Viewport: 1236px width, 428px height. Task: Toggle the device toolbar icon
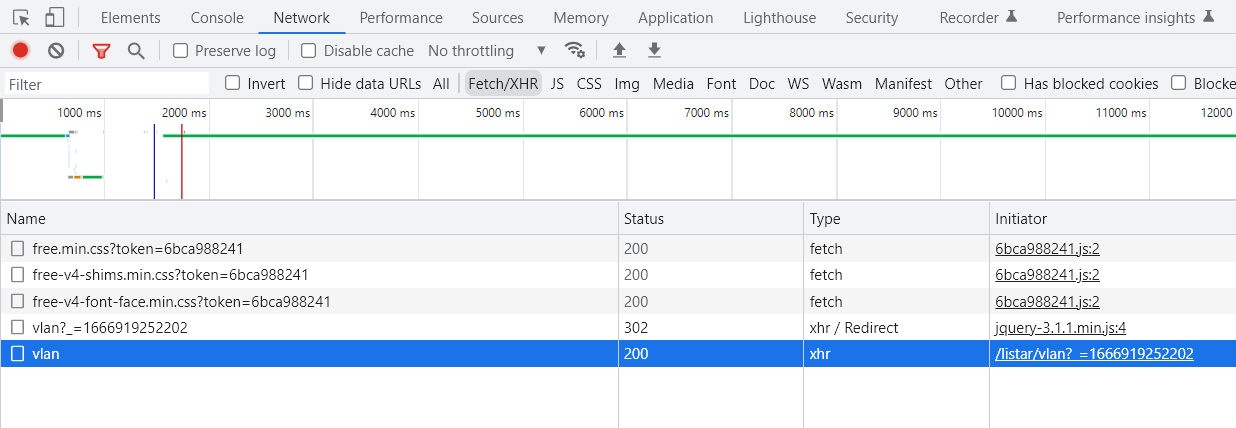point(55,17)
